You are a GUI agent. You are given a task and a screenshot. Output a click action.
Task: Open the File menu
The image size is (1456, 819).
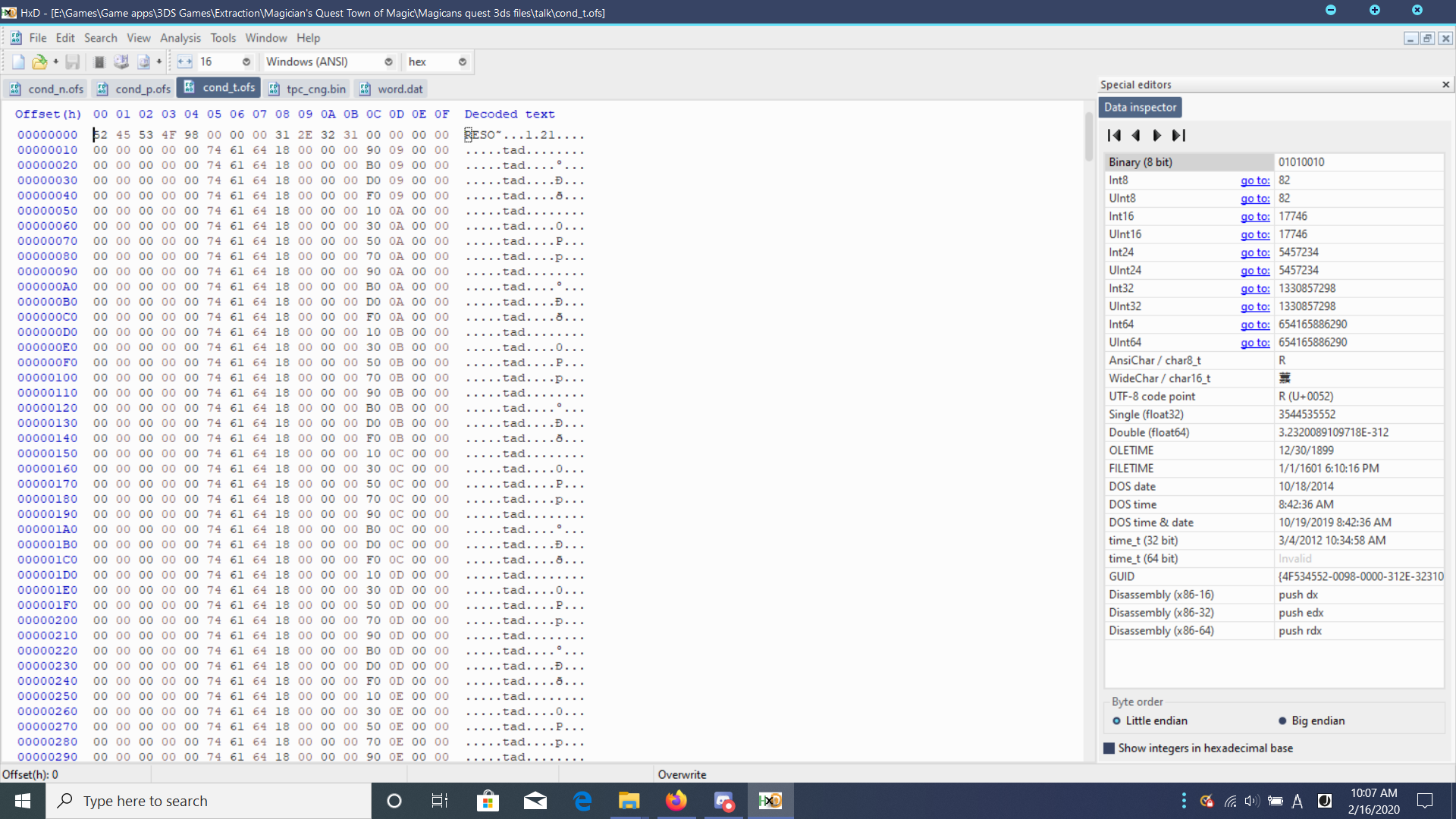click(x=38, y=38)
